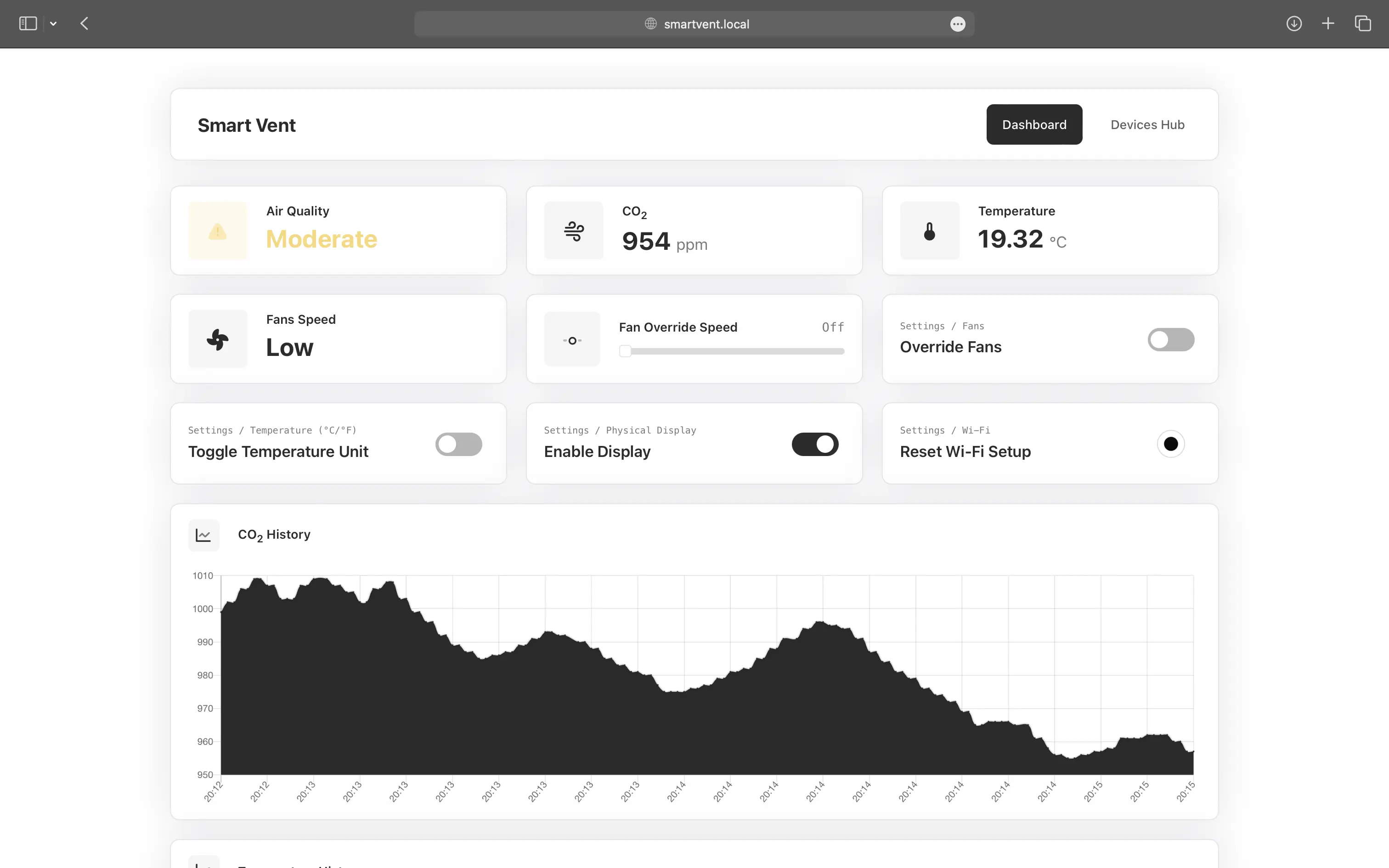Go back with the browser back arrow
1389x868 pixels.
(85, 23)
